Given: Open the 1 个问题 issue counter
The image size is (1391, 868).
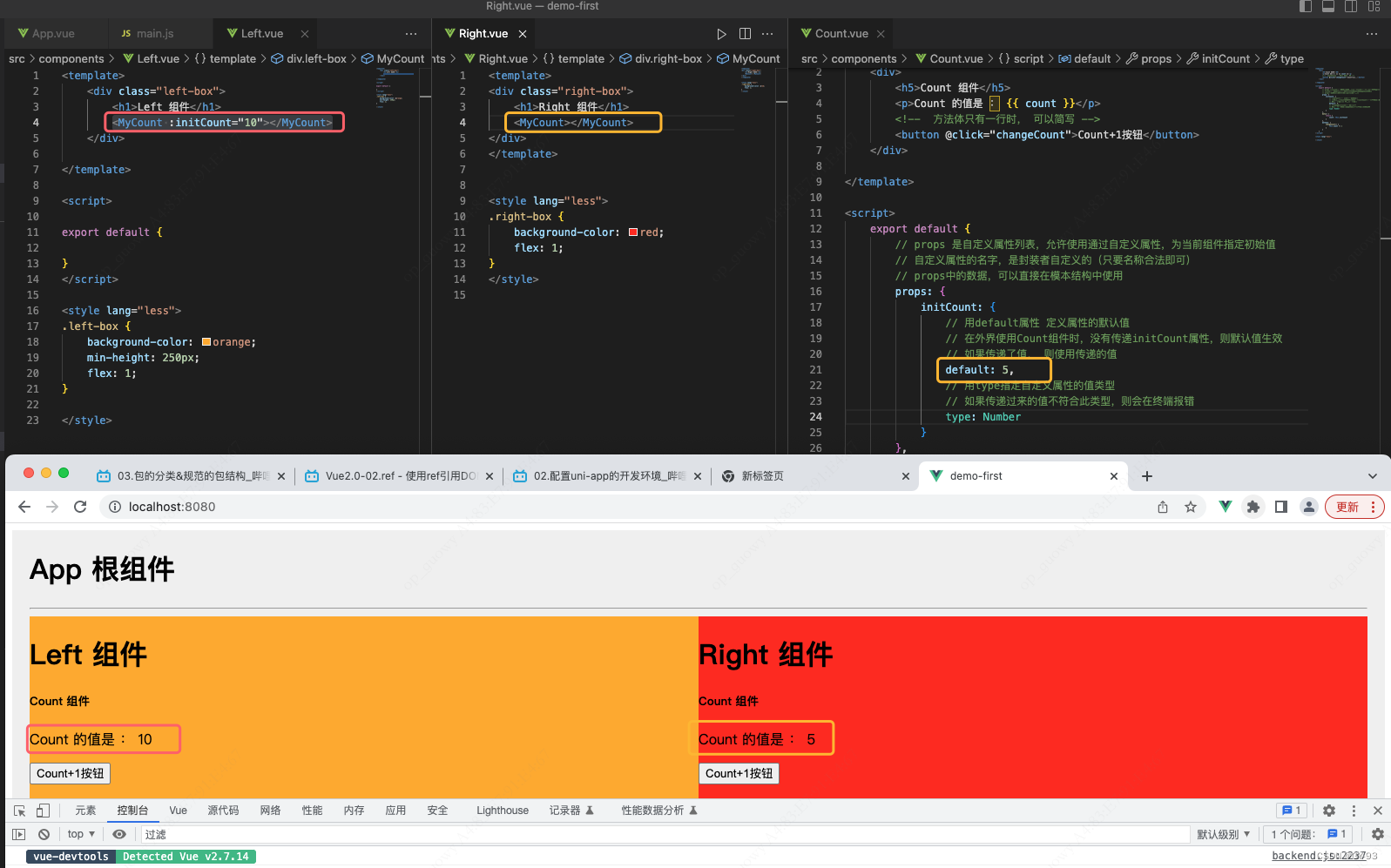Looking at the screenshot, I should click(1308, 834).
